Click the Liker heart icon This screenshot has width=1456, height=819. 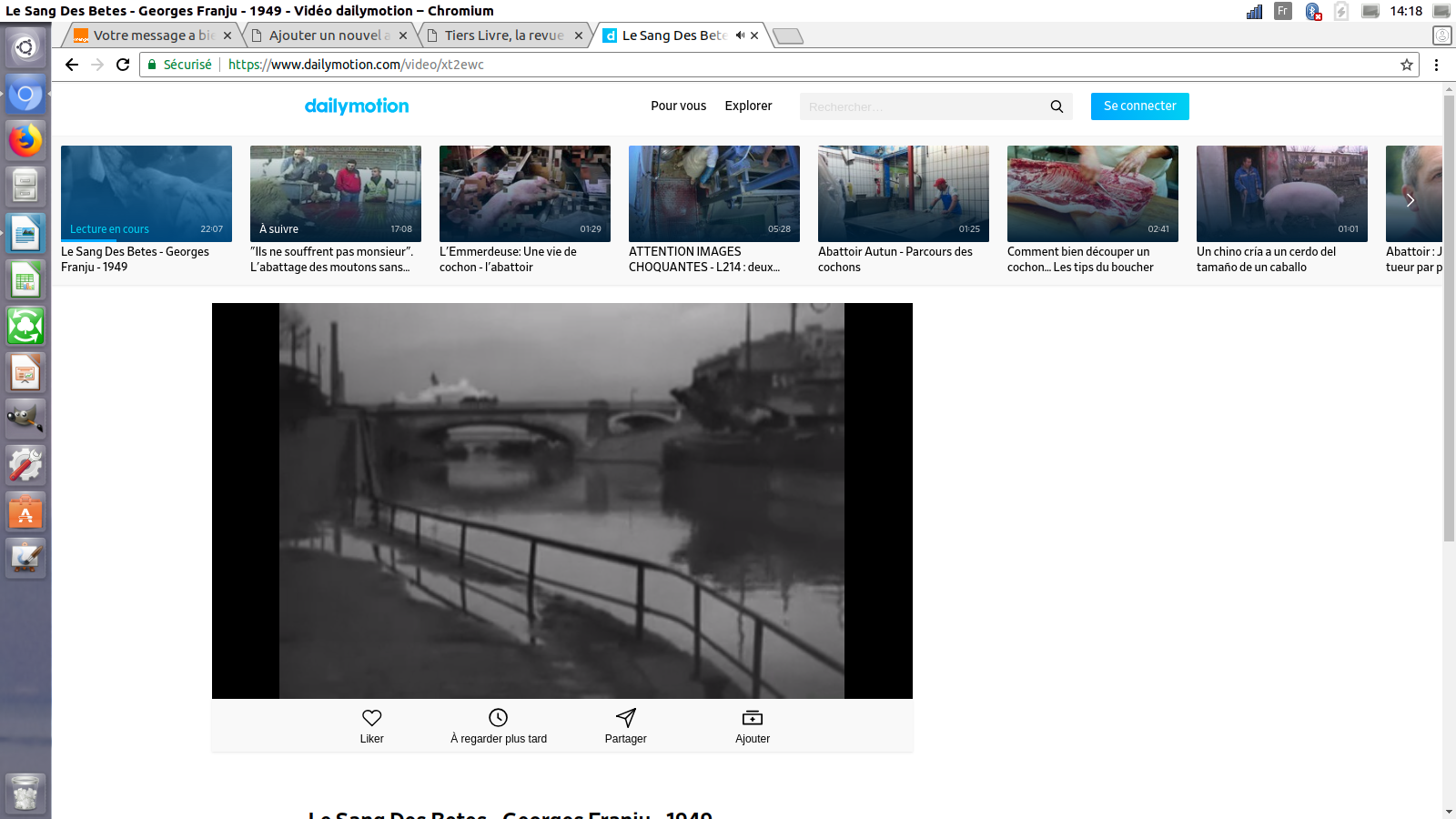pos(371,718)
